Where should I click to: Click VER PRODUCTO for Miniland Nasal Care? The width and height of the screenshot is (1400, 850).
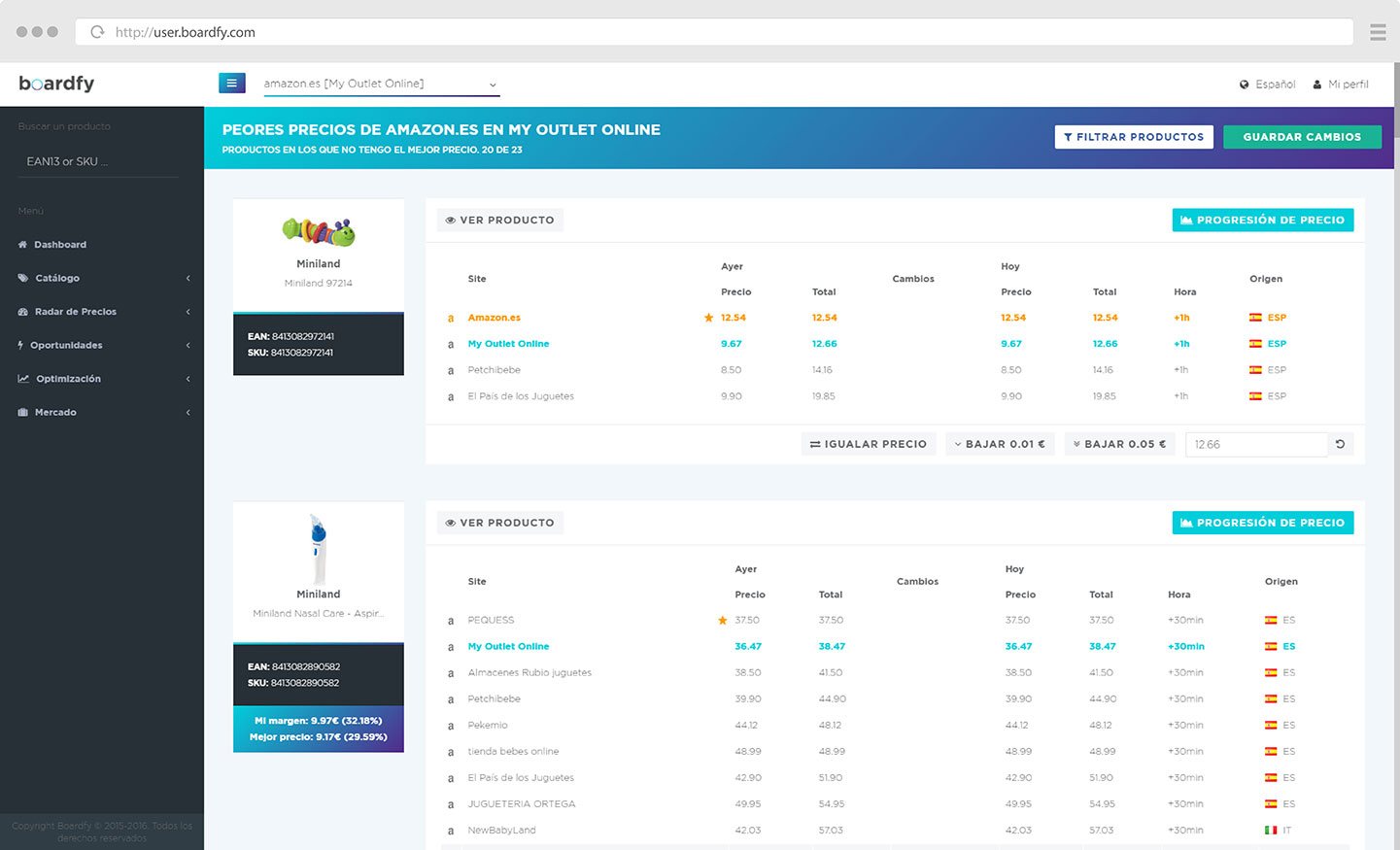pyautogui.click(x=499, y=523)
